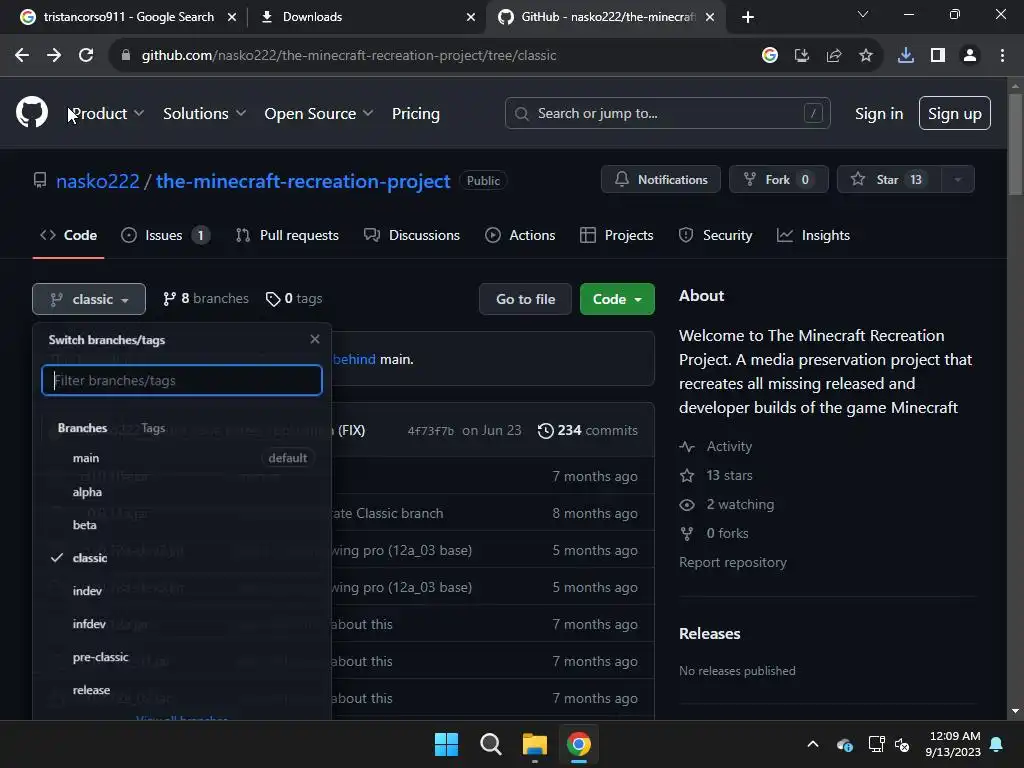Click the install app icon in address bar
The image size is (1024, 768).
801,56
